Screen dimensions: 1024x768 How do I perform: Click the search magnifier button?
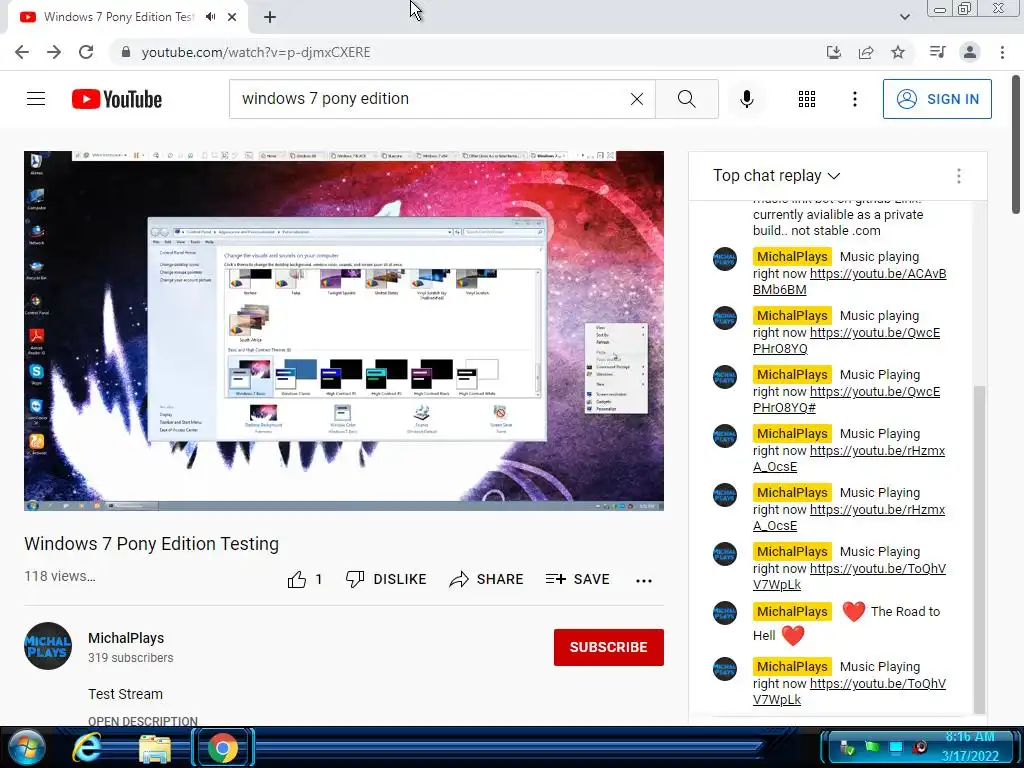point(686,99)
